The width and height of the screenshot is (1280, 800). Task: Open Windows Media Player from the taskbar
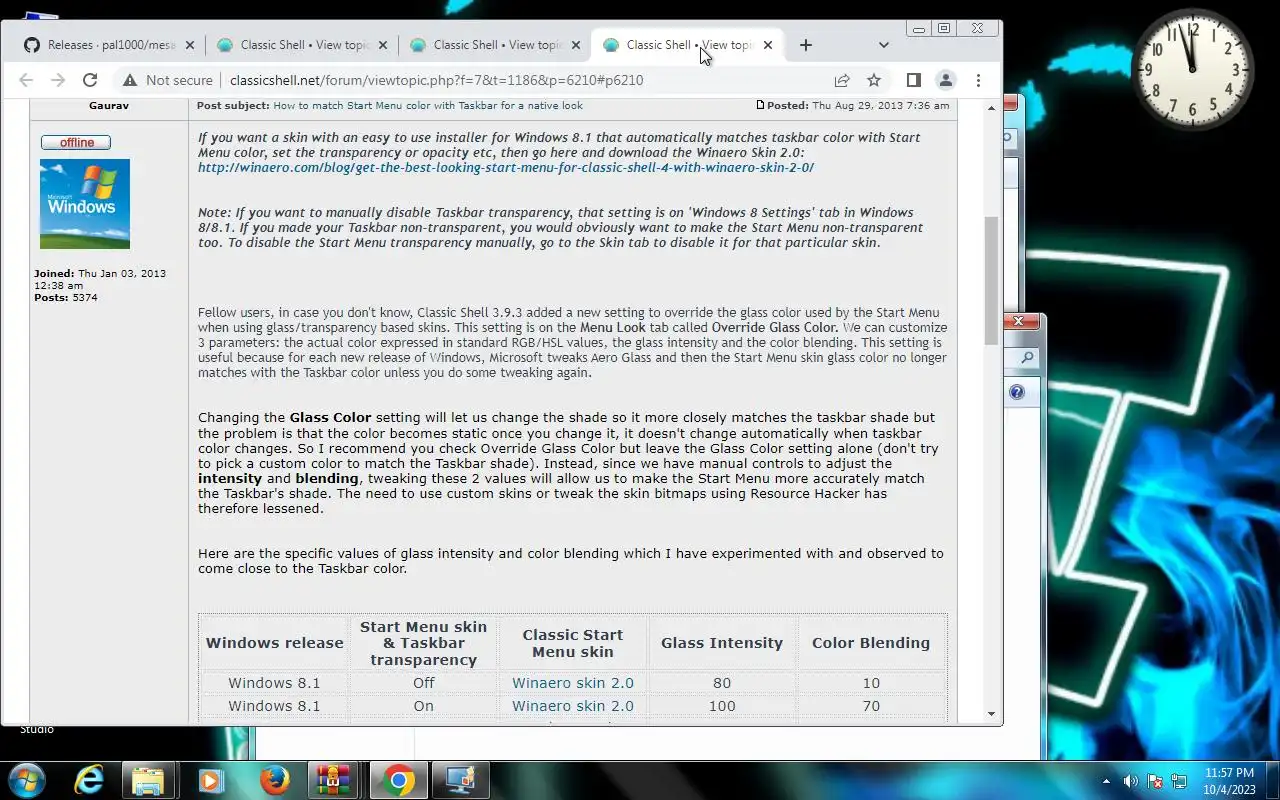[x=211, y=780]
